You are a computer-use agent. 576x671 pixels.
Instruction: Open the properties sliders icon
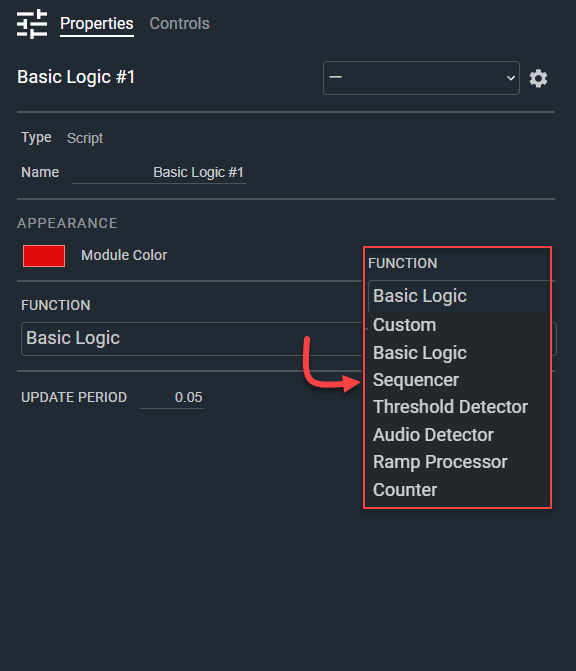(32, 24)
